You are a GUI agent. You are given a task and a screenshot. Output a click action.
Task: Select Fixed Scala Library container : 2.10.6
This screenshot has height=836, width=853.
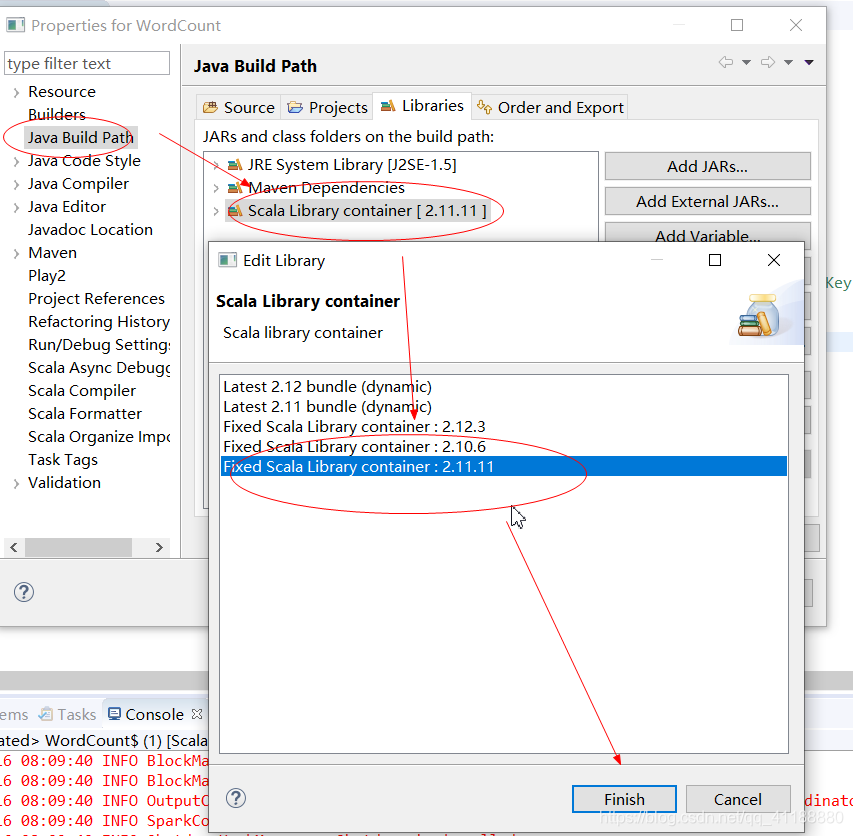click(x=504, y=447)
